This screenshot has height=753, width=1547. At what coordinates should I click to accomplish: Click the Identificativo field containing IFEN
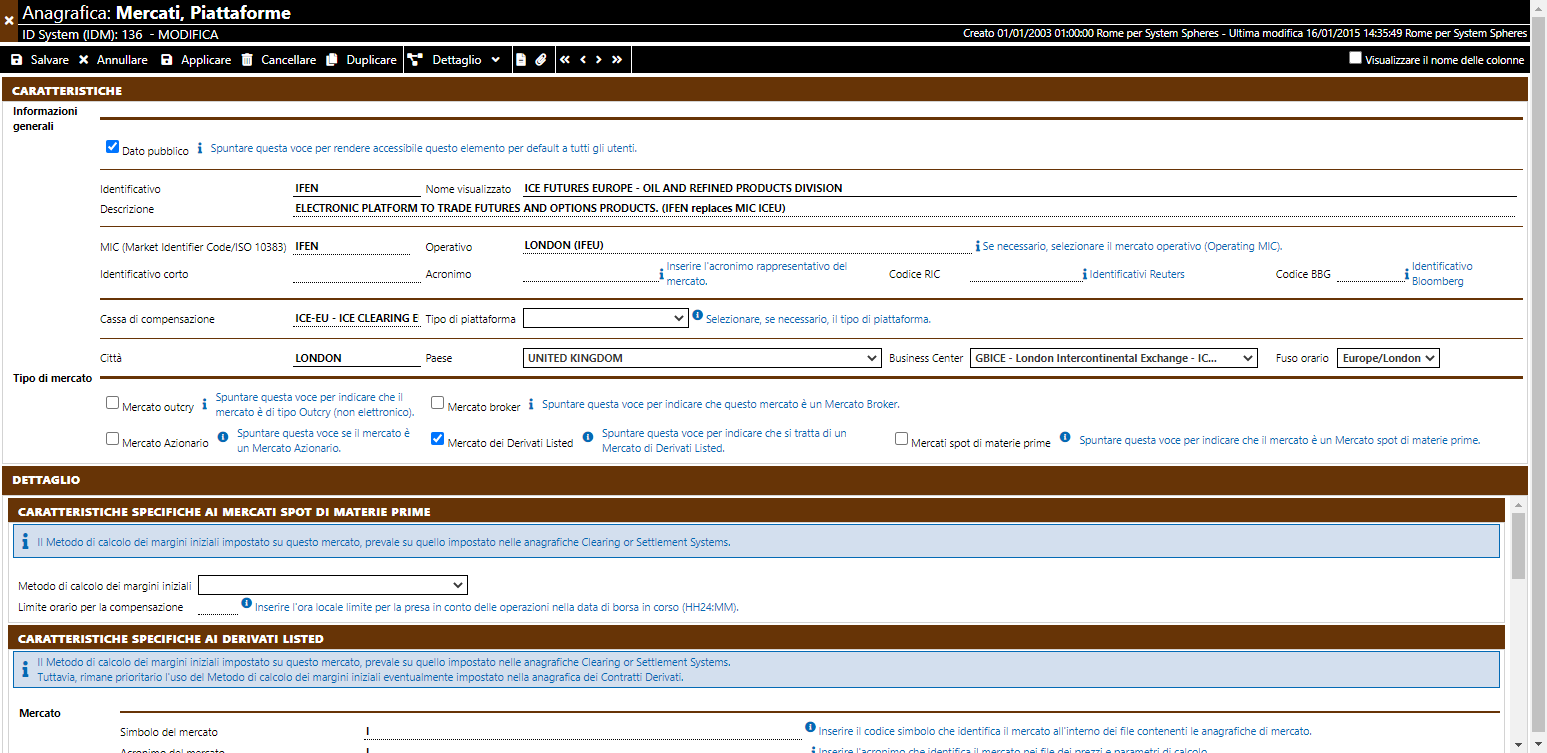pos(357,188)
